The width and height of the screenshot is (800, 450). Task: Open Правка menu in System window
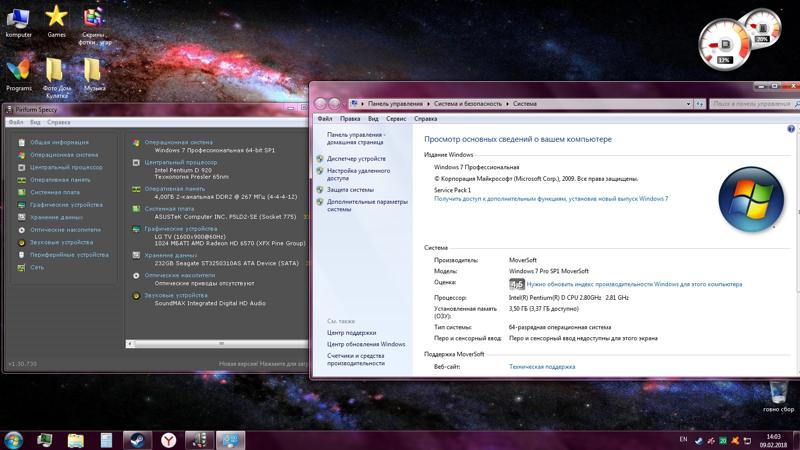pos(350,119)
